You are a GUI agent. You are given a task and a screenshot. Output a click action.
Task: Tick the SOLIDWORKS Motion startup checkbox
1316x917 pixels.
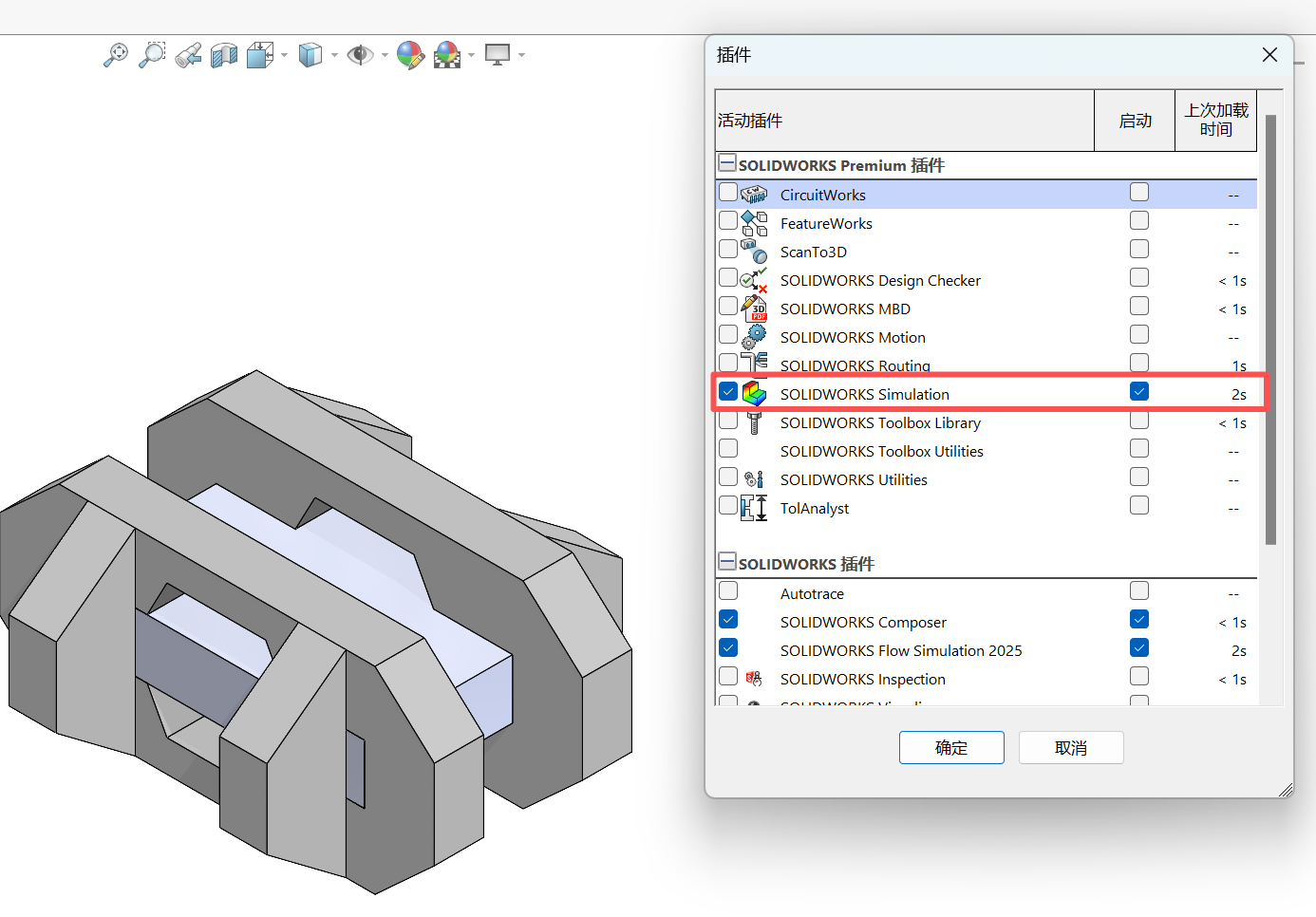[1139, 334]
